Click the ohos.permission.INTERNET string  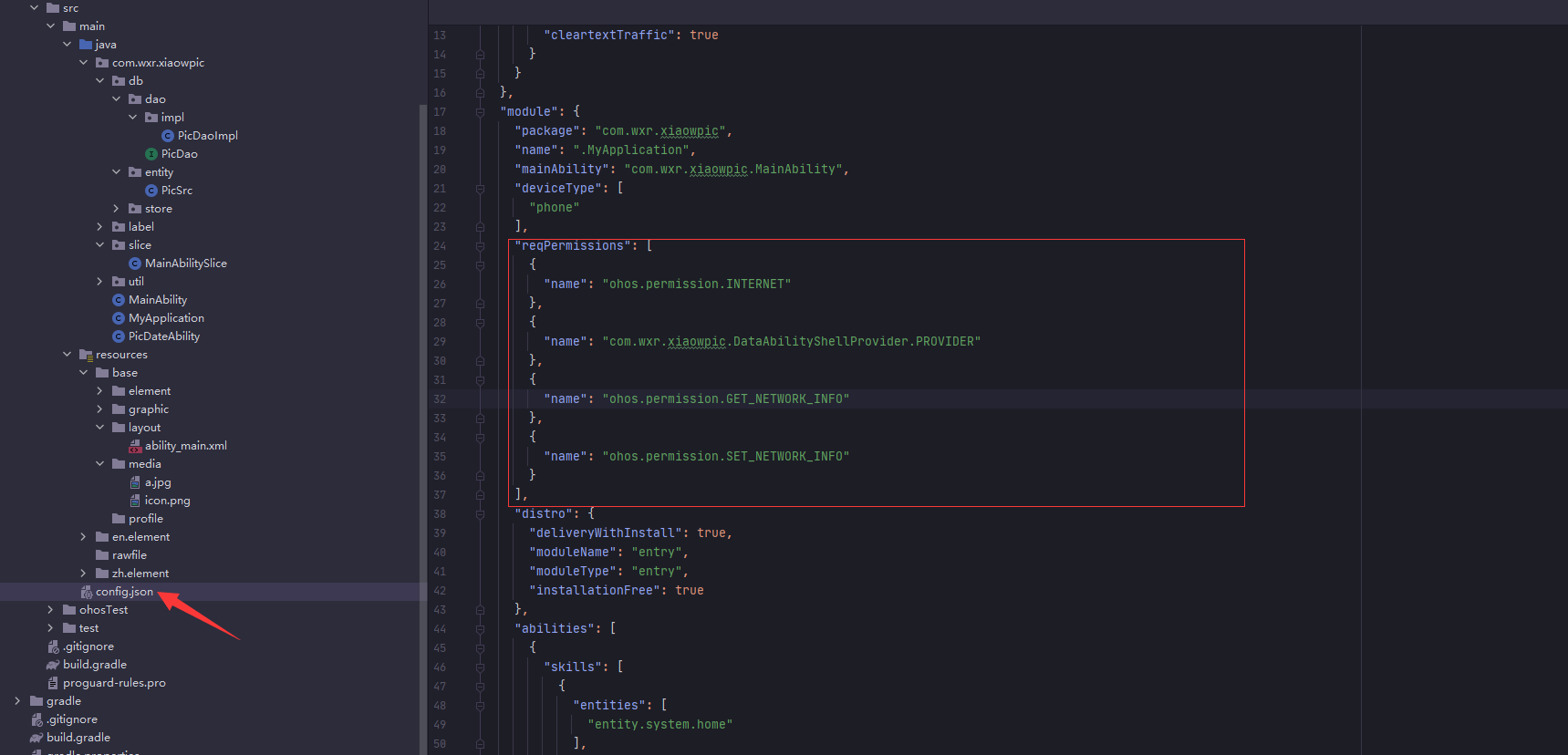pyautogui.click(x=697, y=284)
